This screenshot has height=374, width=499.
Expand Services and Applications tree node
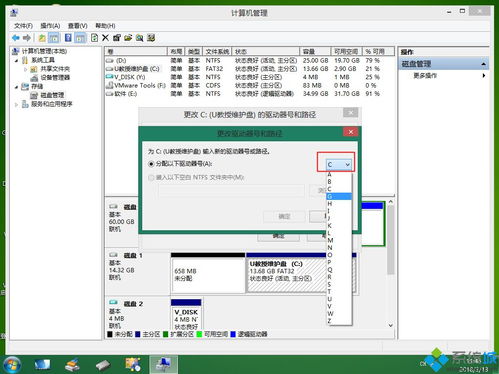(16, 105)
